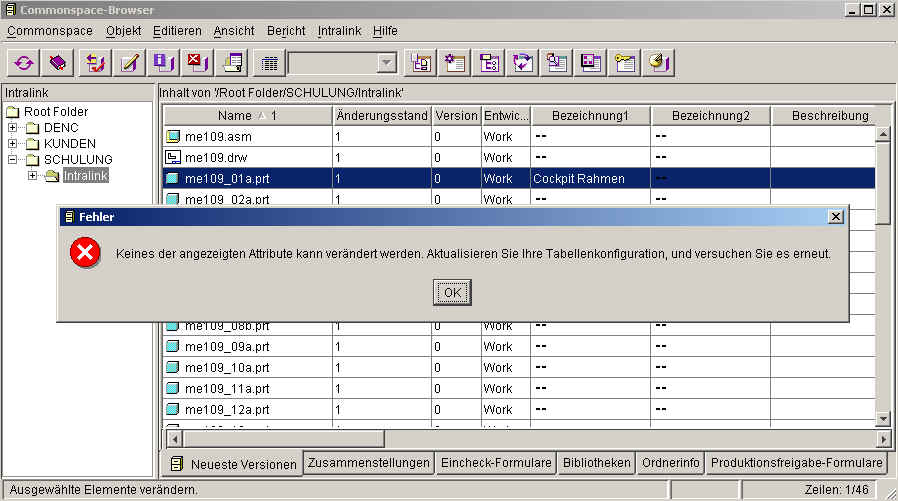Switch to the Neueste Versionen tab
Viewport: 898px width, 501px height.
pyautogui.click(x=233, y=464)
